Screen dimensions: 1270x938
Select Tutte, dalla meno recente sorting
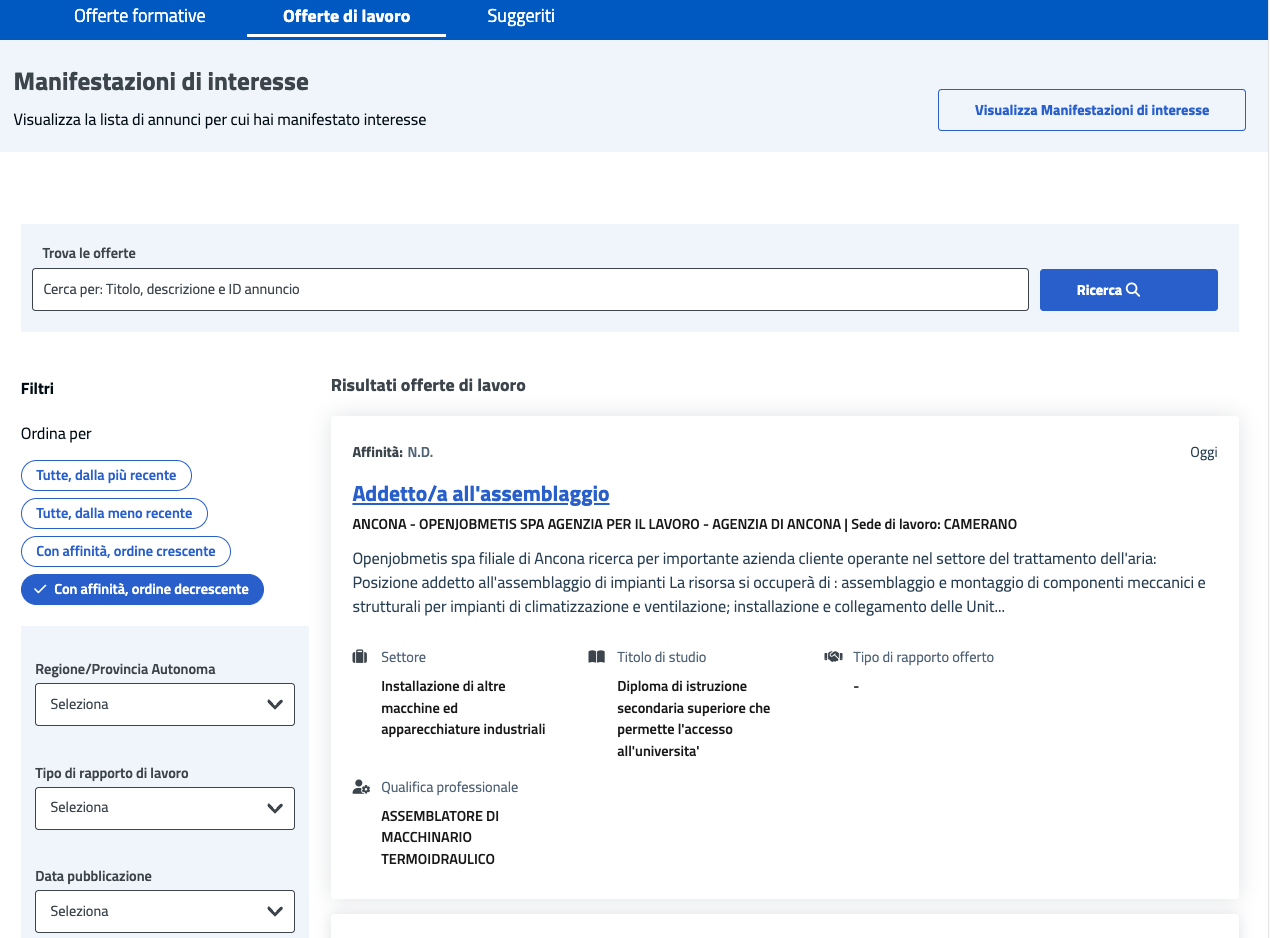click(114, 514)
